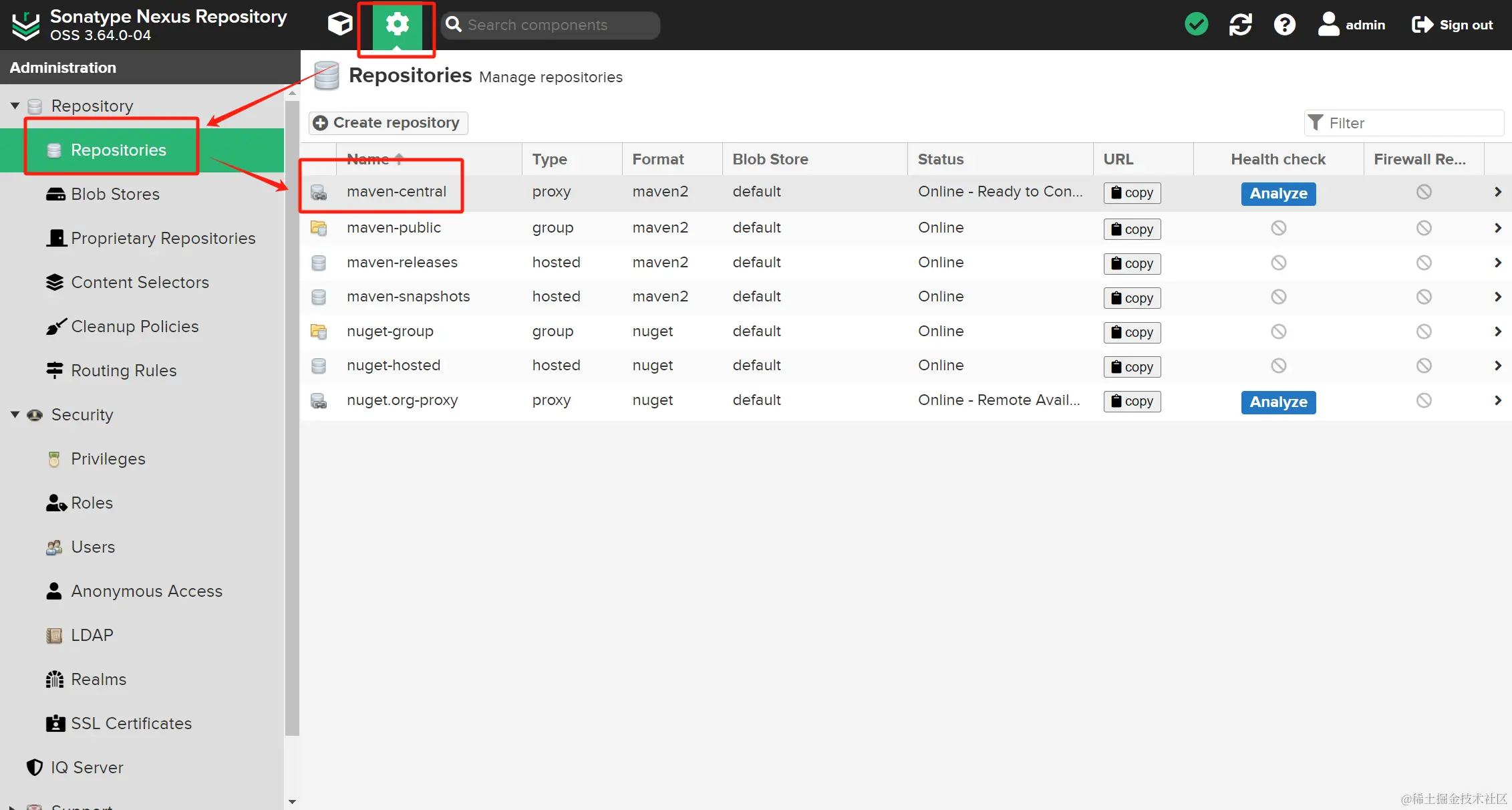This screenshot has height=810, width=1512.
Task: Analyze health check for nuget.org-proxy
Action: (1277, 402)
